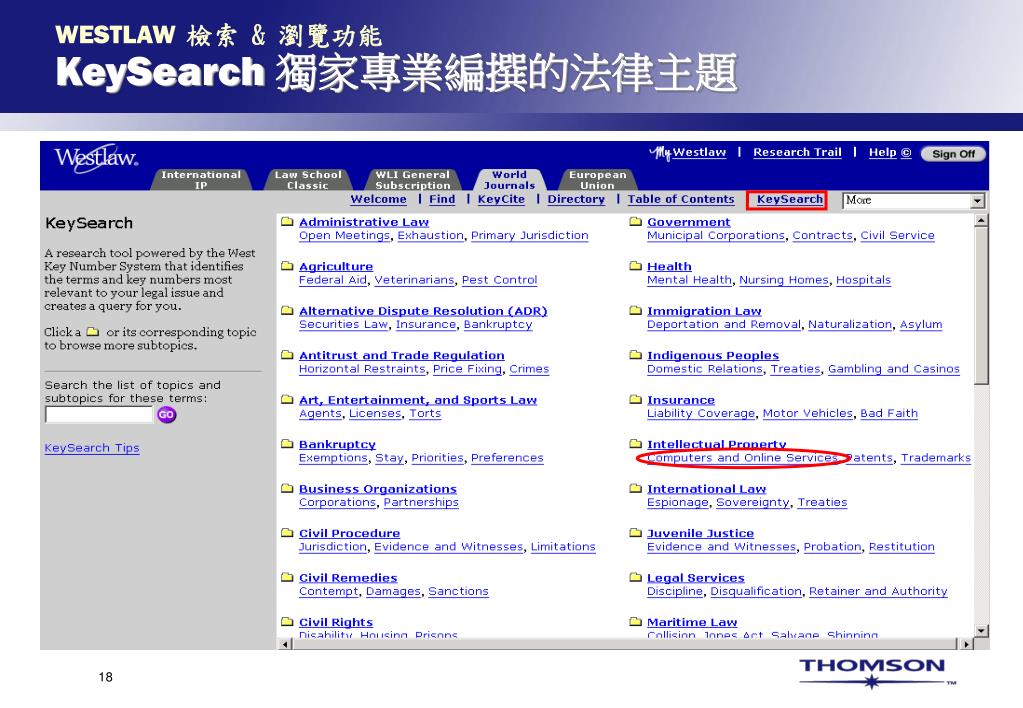Image resolution: width=1023 pixels, height=708 pixels.
Task: Select the World Journals tab
Action: (x=510, y=179)
